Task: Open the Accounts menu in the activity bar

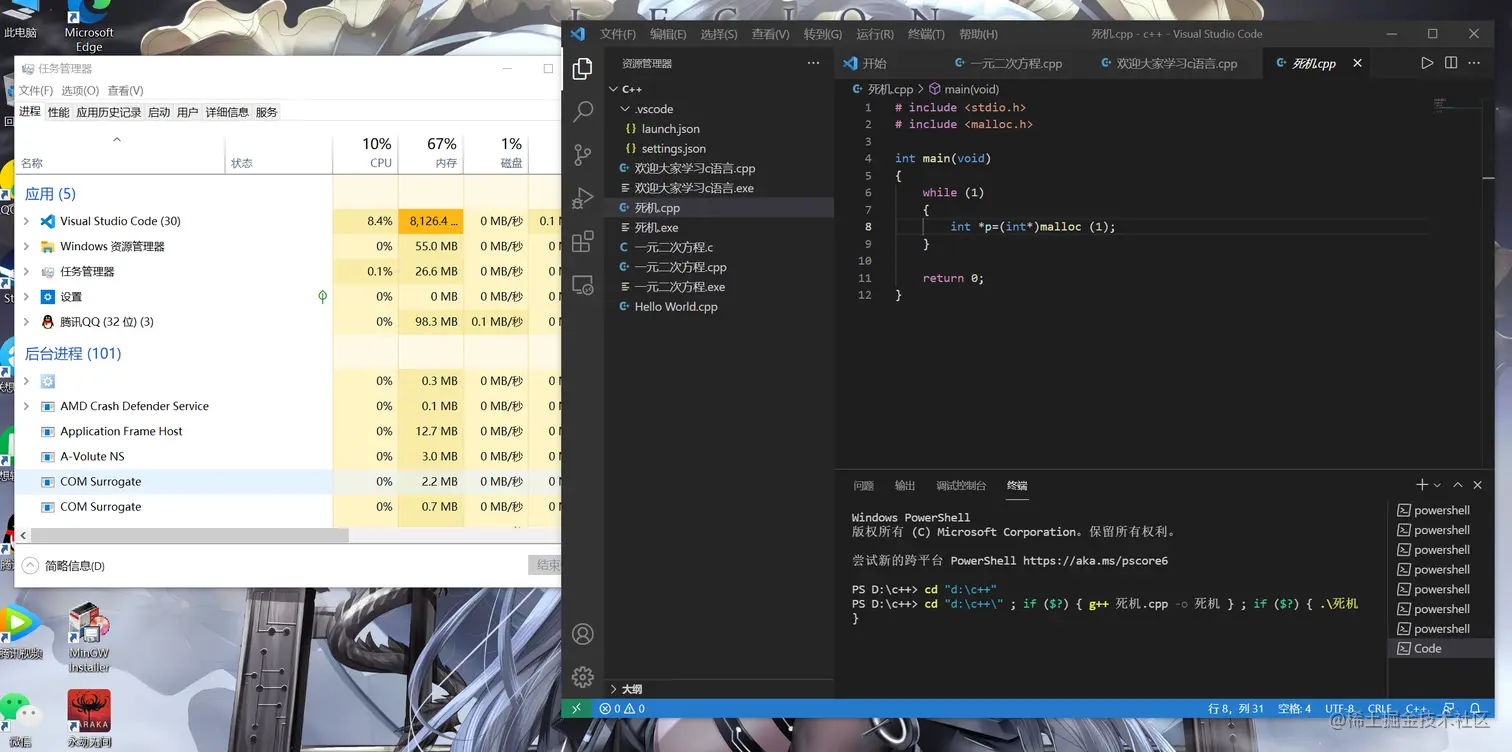Action: coord(583,634)
